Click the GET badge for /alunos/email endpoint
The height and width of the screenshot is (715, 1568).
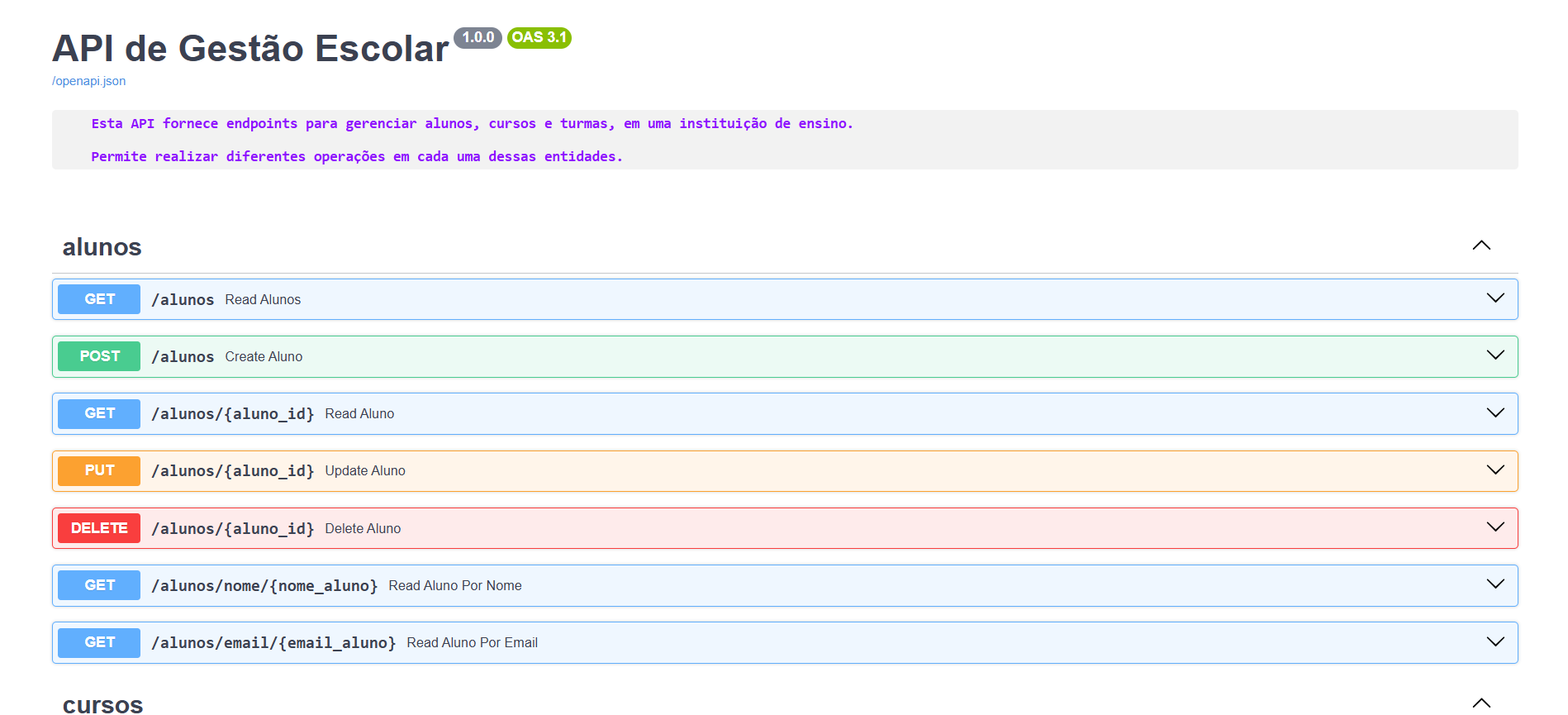(x=99, y=642)
